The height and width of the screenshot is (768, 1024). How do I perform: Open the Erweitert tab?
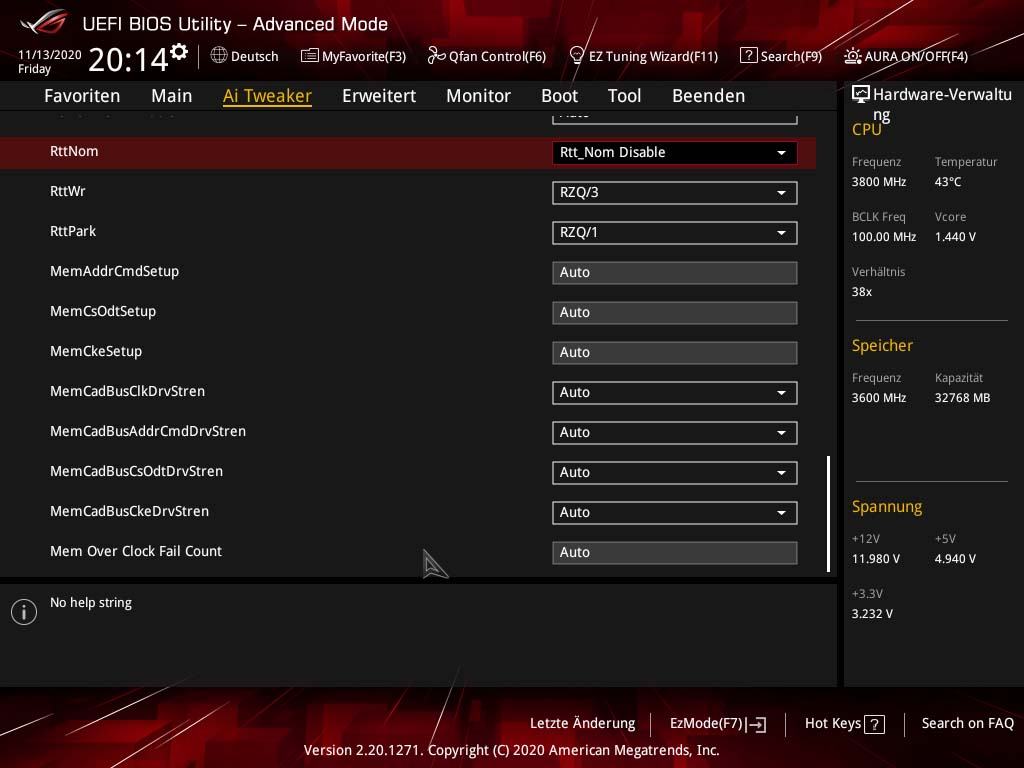click(379, 96)
